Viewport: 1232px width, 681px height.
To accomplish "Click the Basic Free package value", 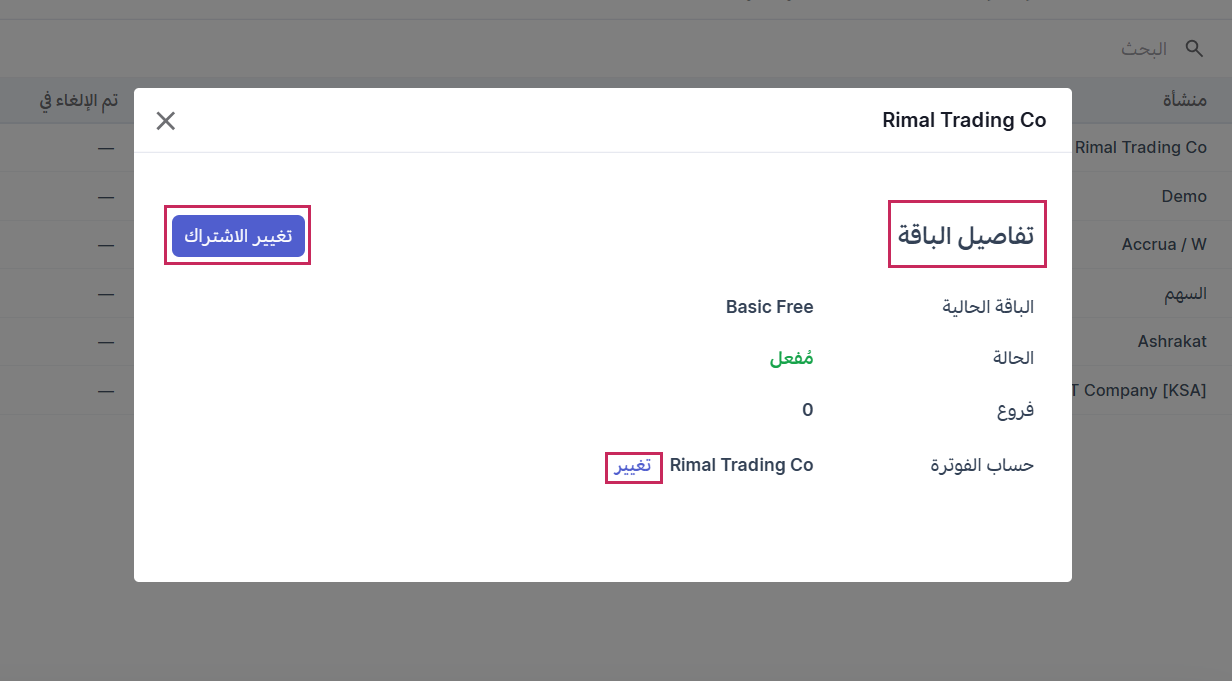I will coord(769,307).
